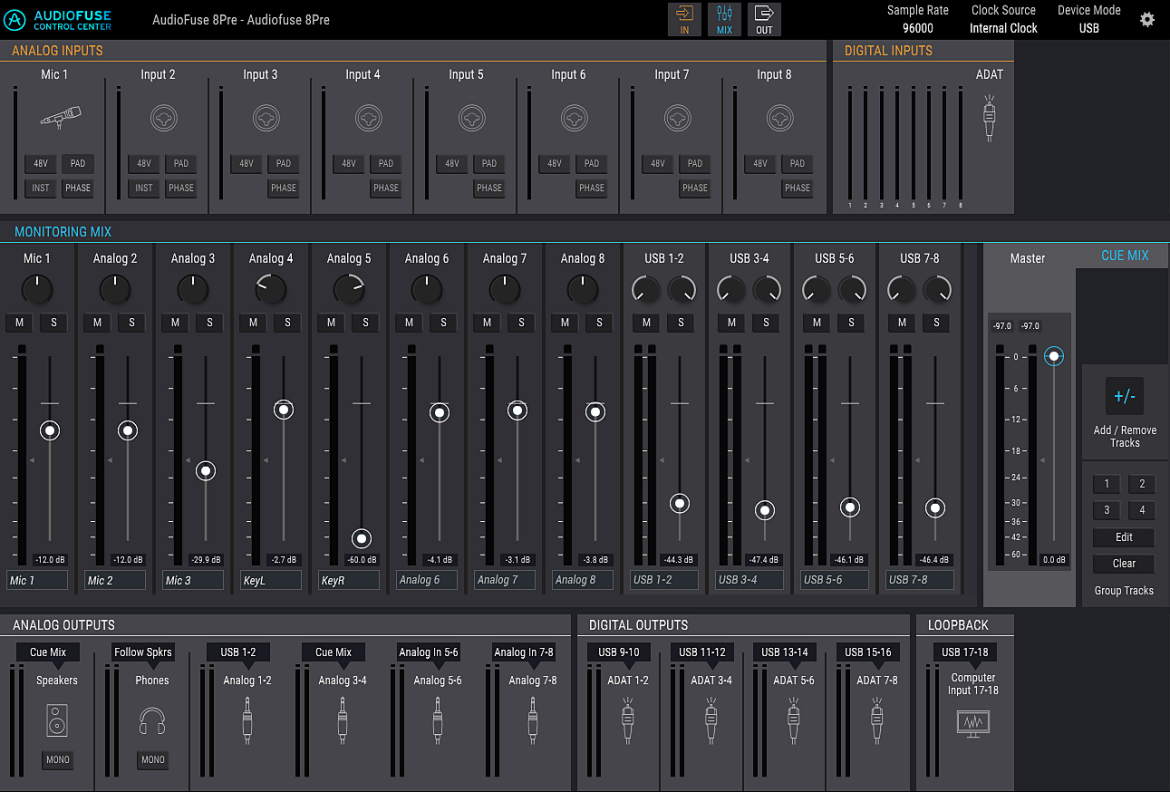Open the Speakers source dropdown showing Cue Mix

(48, 652)
